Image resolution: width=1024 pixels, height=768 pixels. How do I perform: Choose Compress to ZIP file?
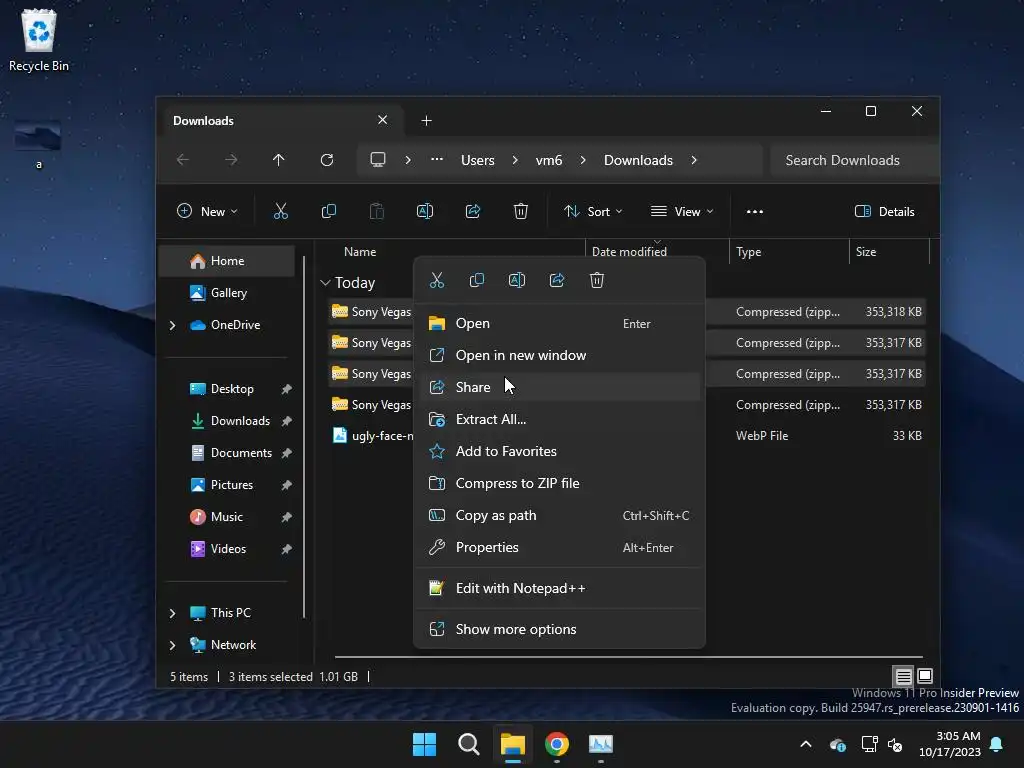(560, 483)
